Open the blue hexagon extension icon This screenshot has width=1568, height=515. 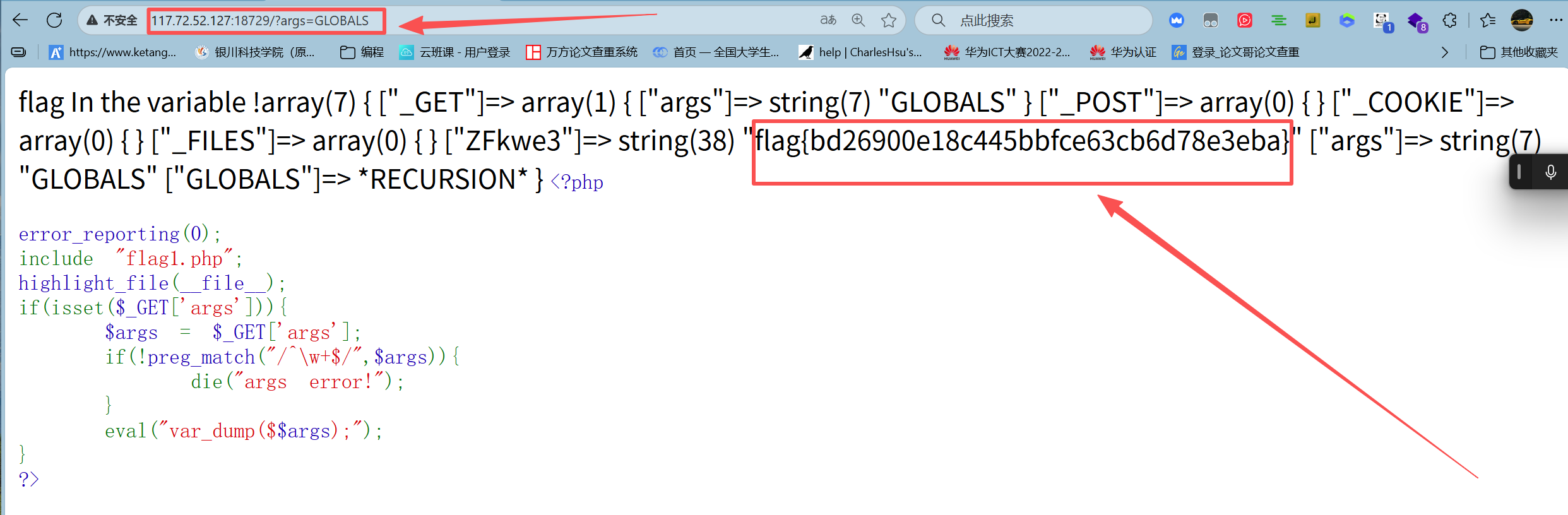(1347, 20)
